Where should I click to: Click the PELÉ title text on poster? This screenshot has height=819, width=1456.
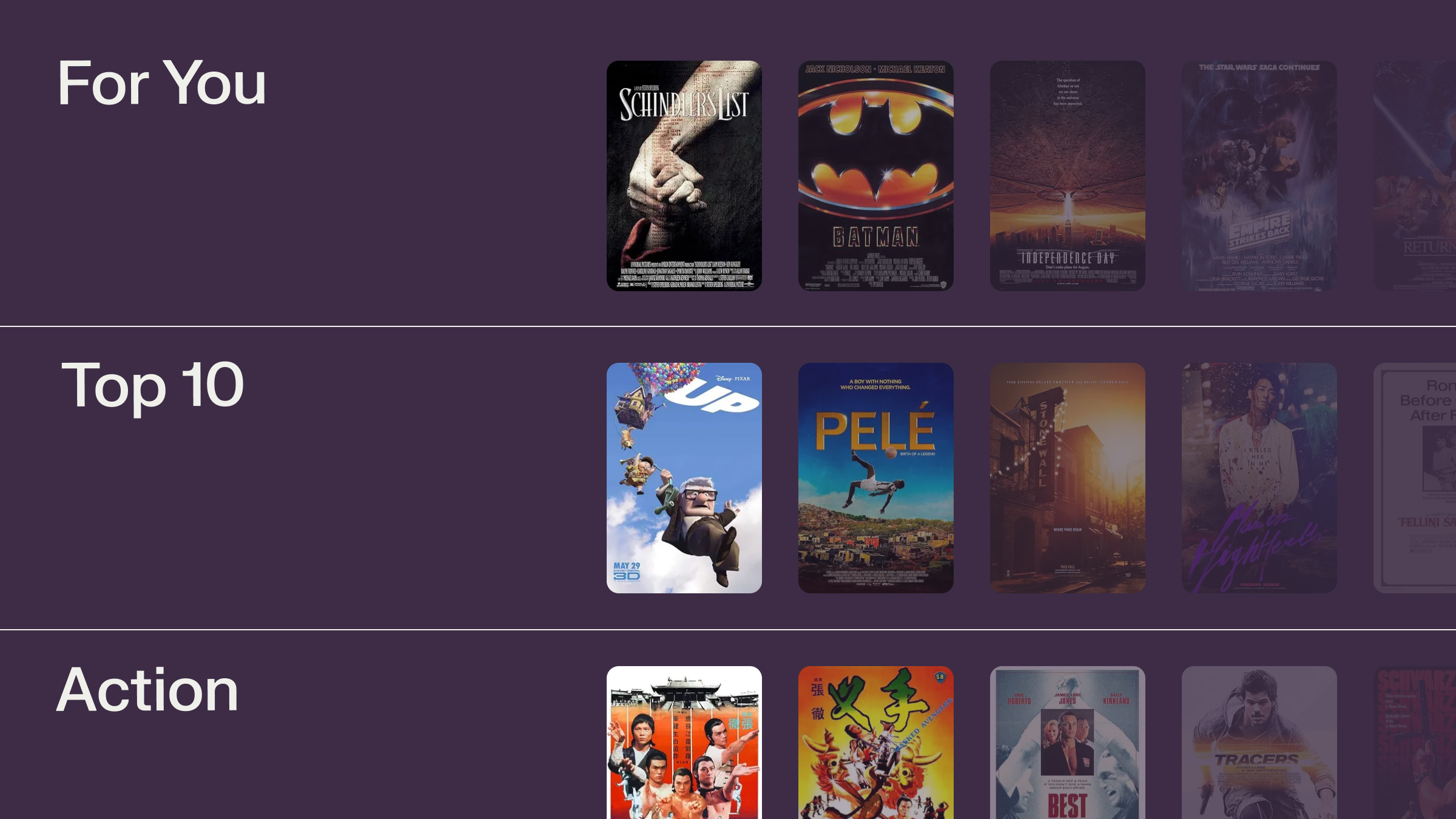point(875,430)
